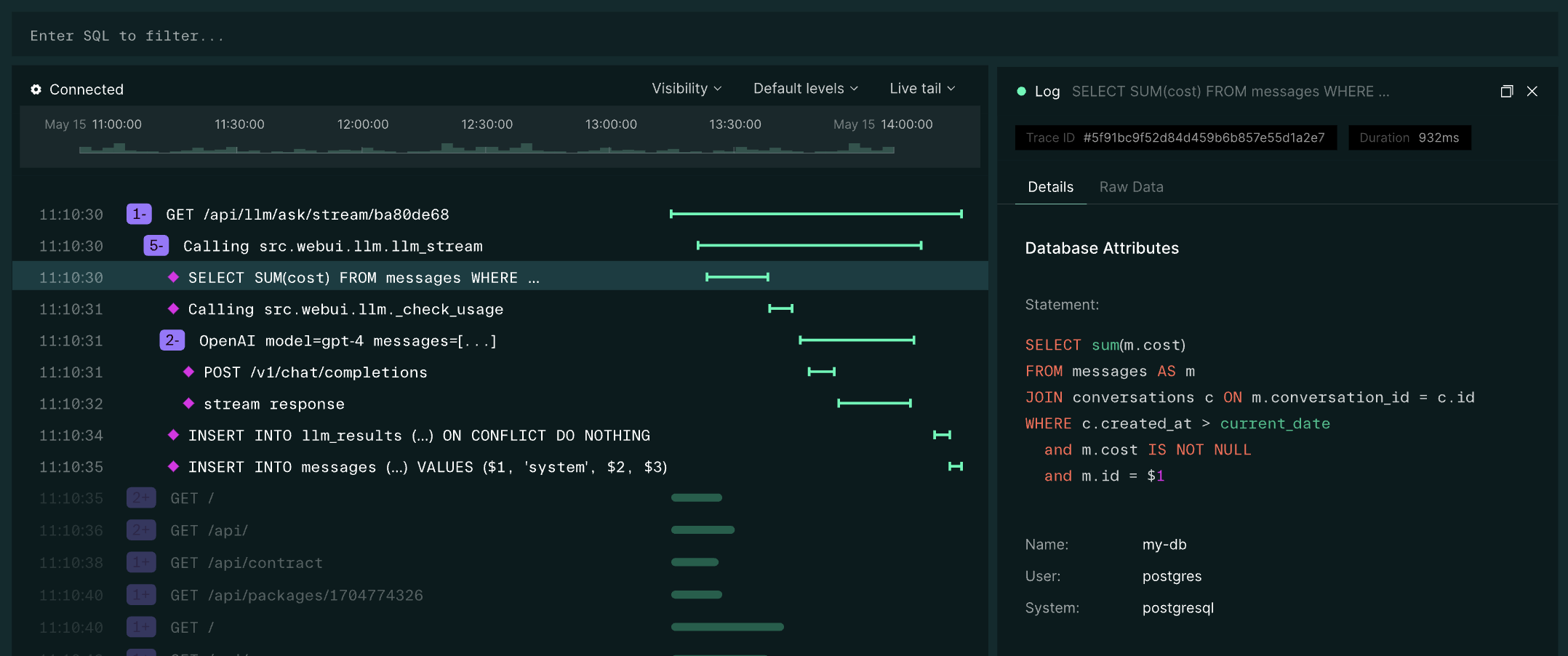Screen dimensions: 1568x656
Task: Select the SELECT SUM(cost) FROM messages row
Action: tap(500, 277)
